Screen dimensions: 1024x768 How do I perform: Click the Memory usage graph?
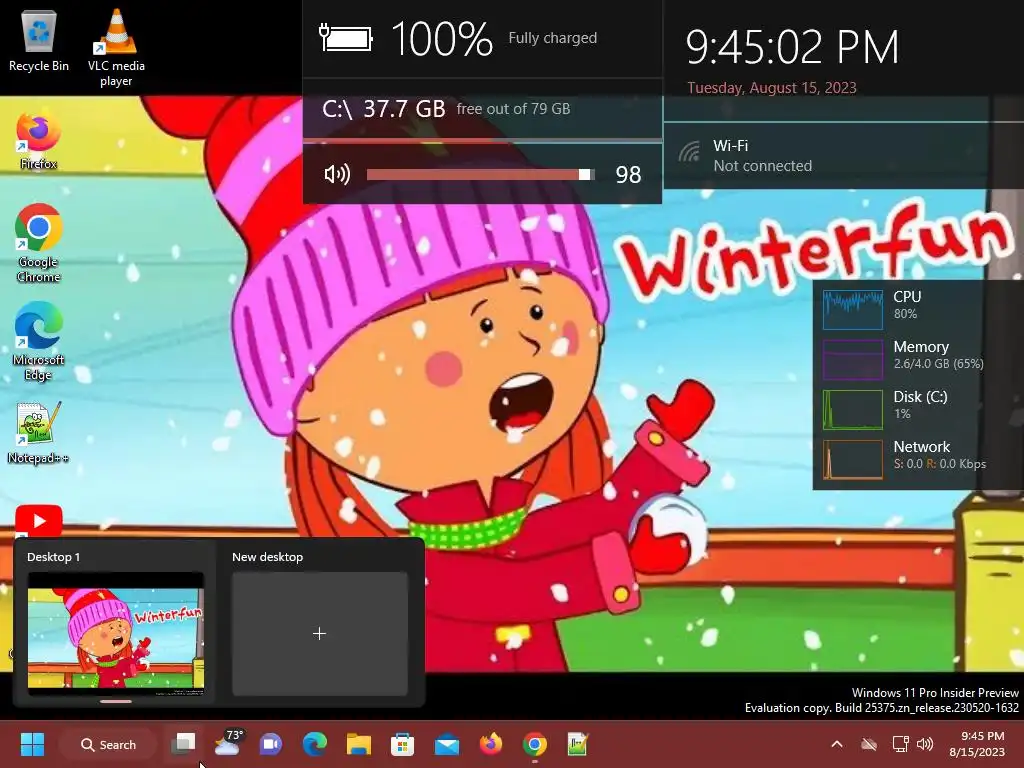click(853, 360)
